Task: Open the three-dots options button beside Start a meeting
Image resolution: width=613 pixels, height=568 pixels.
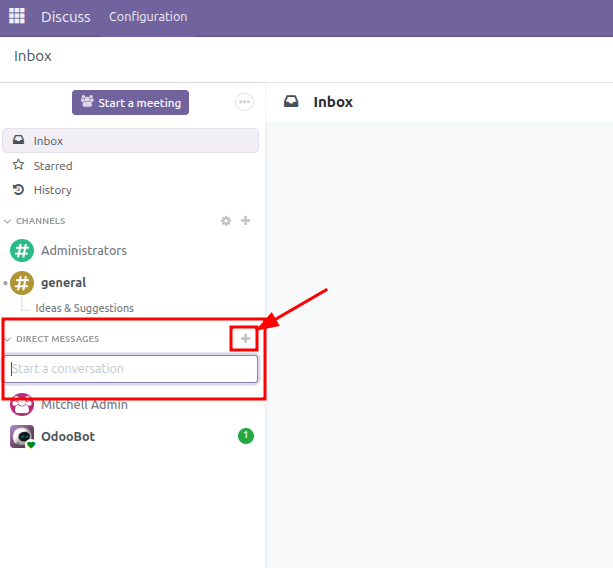Action: click(x=244, y=102)
